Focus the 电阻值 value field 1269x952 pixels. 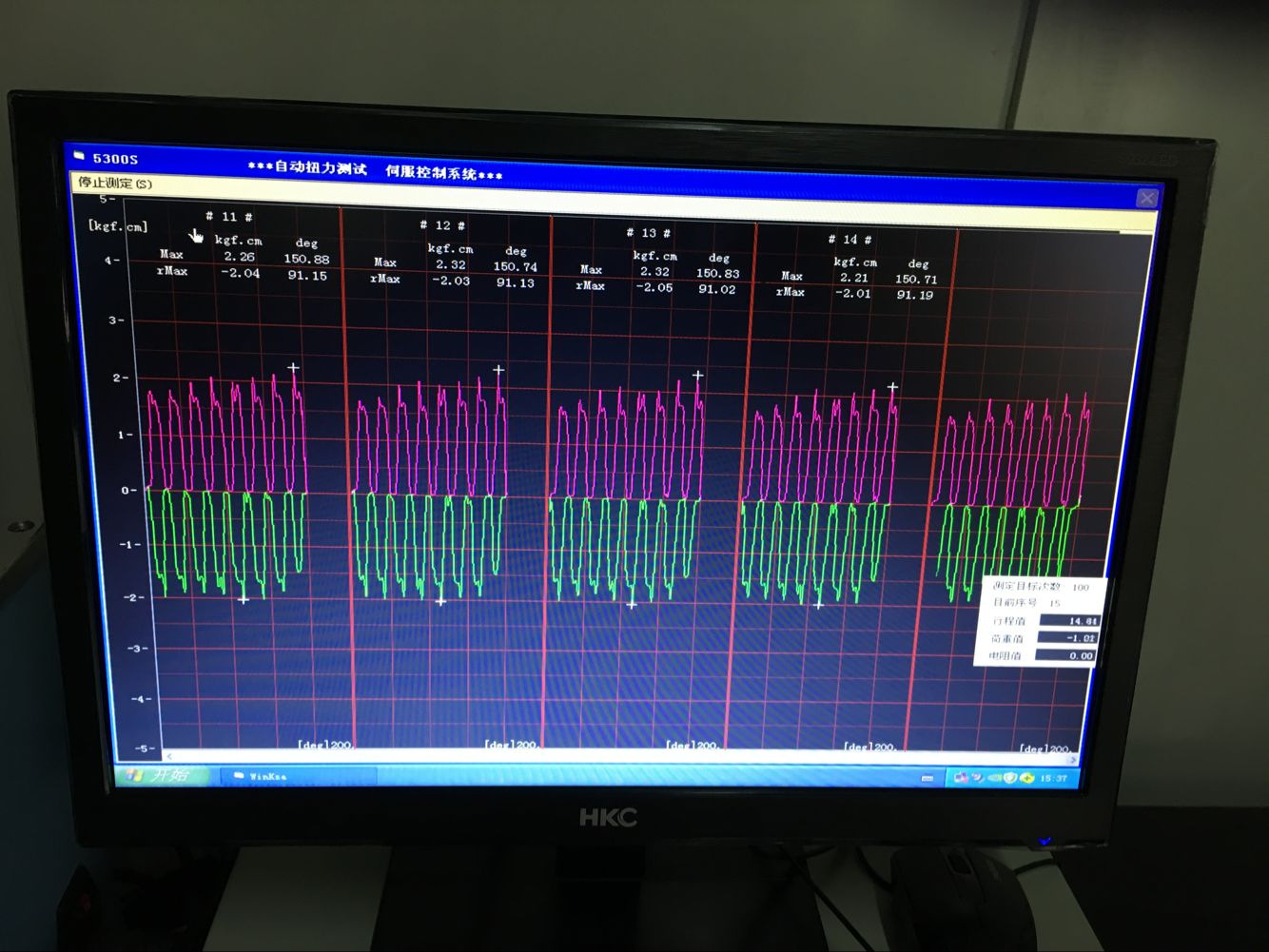(1065, 655)
